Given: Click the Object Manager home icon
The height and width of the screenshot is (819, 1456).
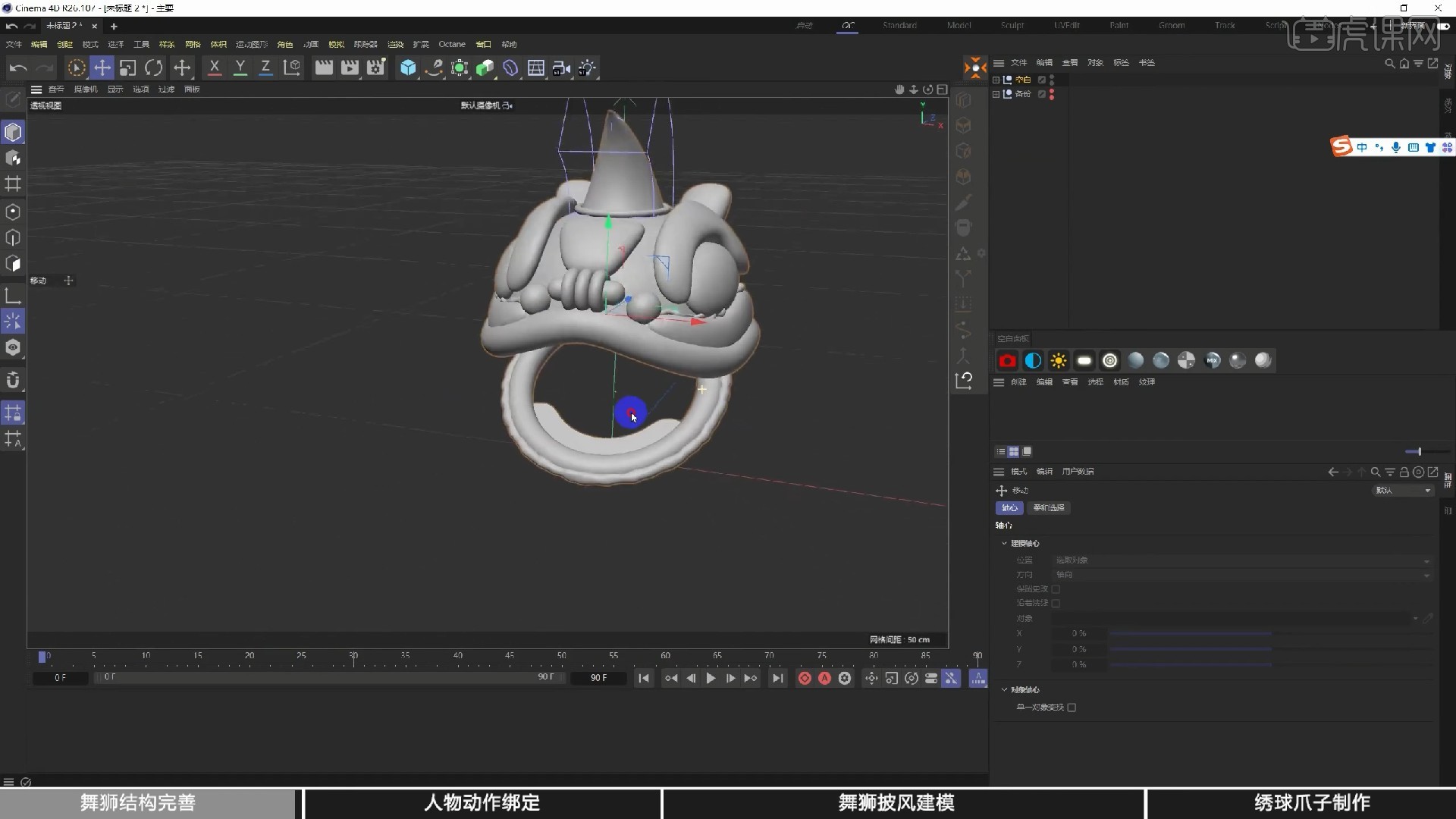Looking at the screenshot, I should (x=1404, y=64).
